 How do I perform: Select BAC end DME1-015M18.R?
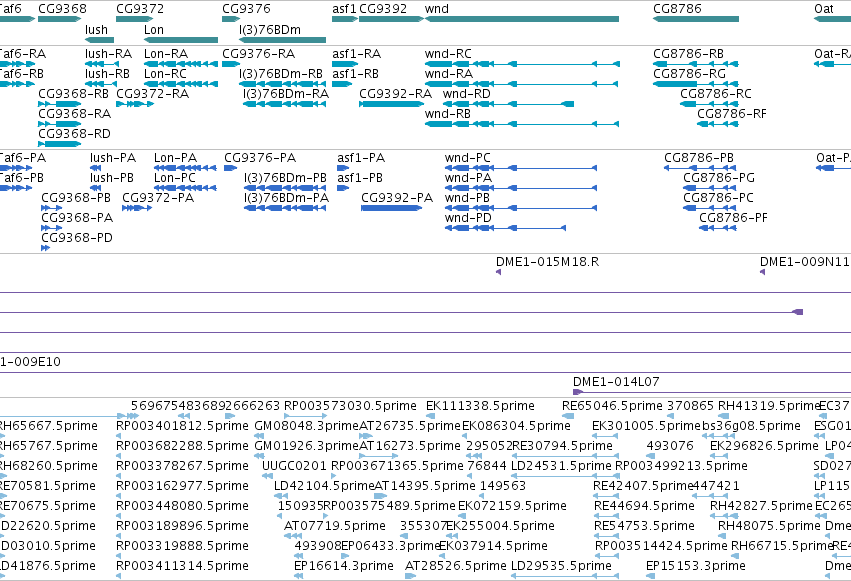pos(498,272)
